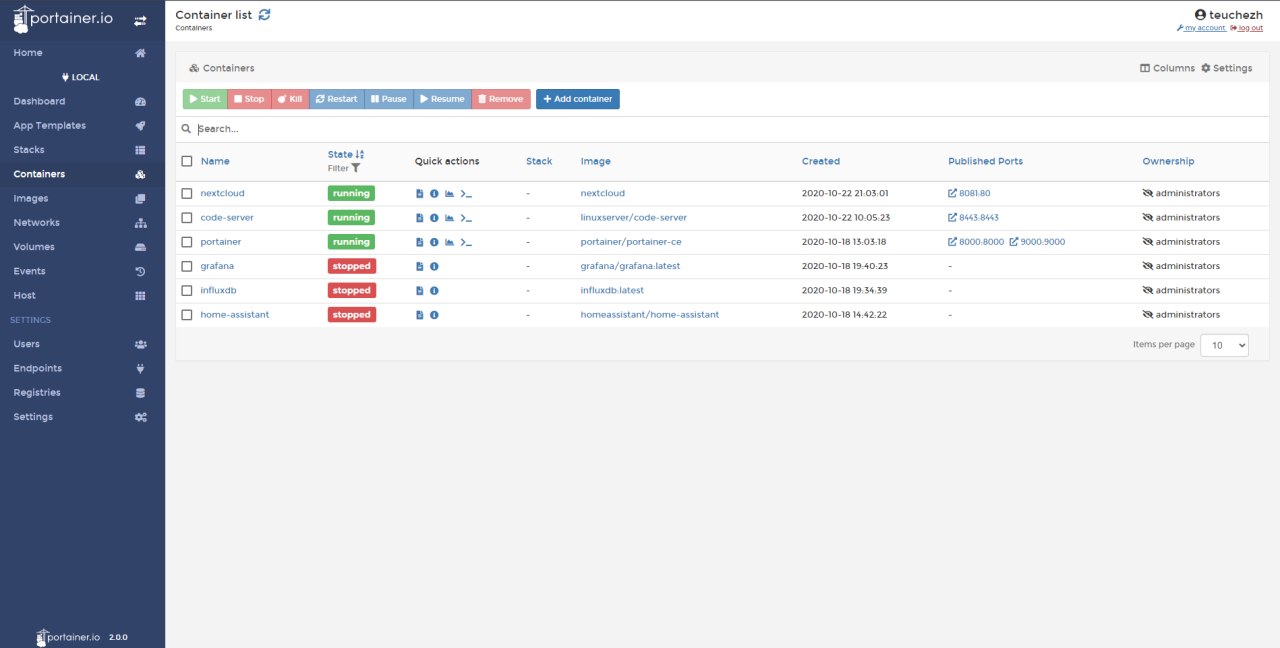The height and width of the screenshot is (648, 1280).
Task: Open console for portainer container
Action: 466,242
